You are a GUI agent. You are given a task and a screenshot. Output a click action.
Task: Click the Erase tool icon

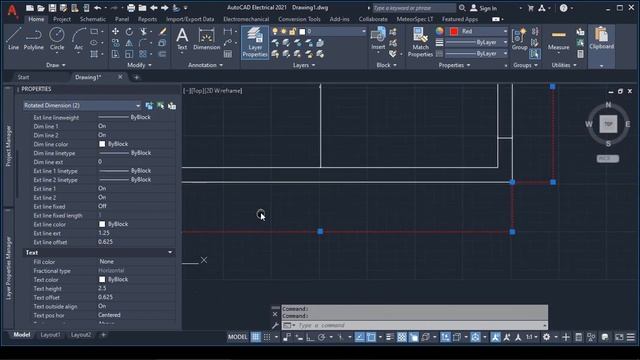point(162,31)
